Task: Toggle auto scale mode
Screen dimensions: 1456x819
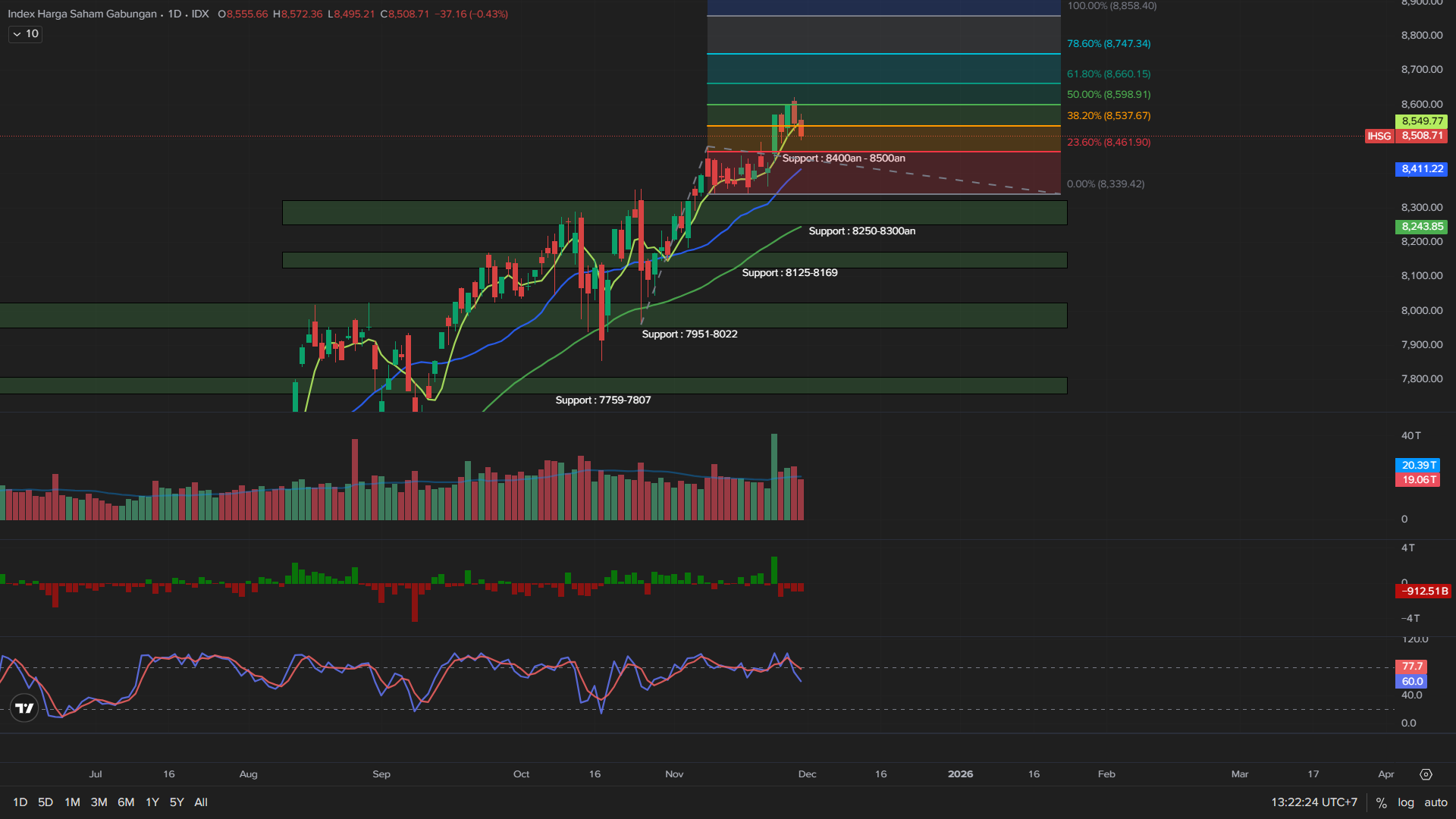Action: click(1436, 802)
